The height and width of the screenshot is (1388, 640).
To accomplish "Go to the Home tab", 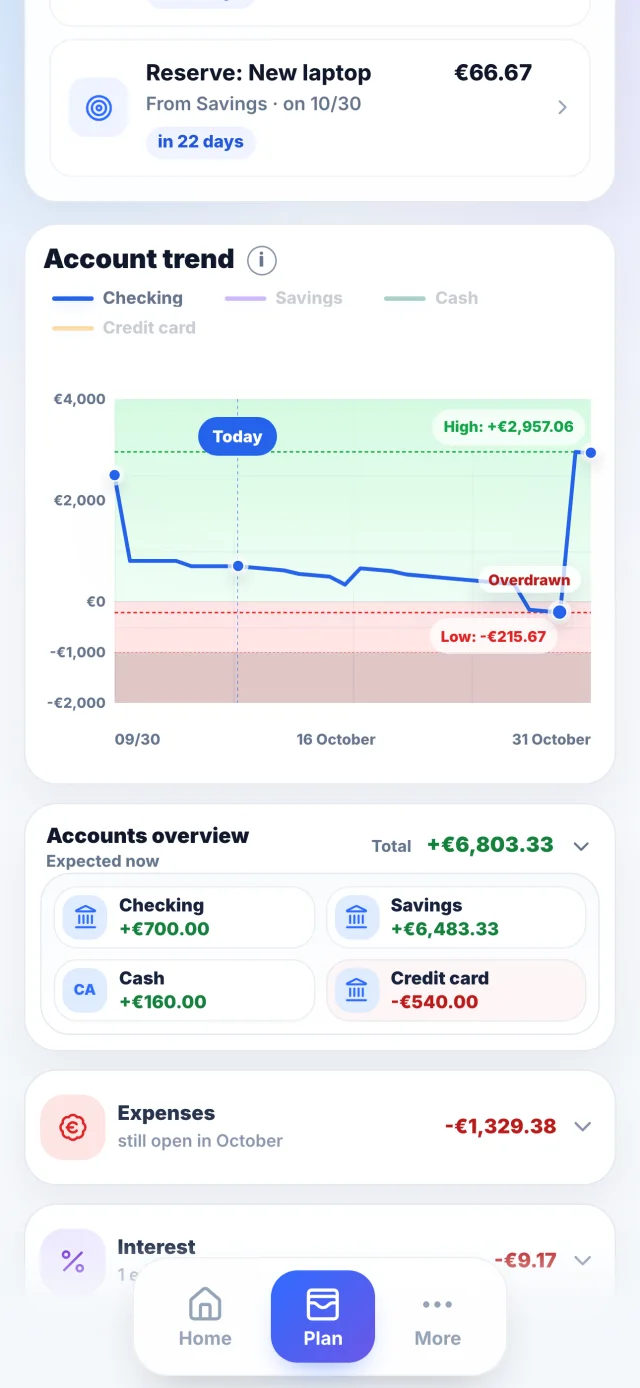I will click(205, 1318).
